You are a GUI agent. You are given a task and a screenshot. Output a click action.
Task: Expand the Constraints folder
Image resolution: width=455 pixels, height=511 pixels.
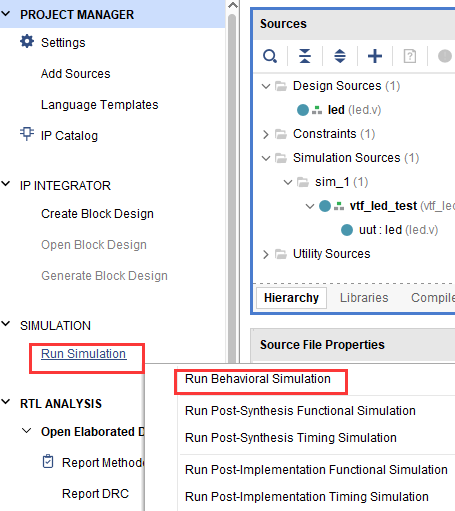(x=266, y=134)
